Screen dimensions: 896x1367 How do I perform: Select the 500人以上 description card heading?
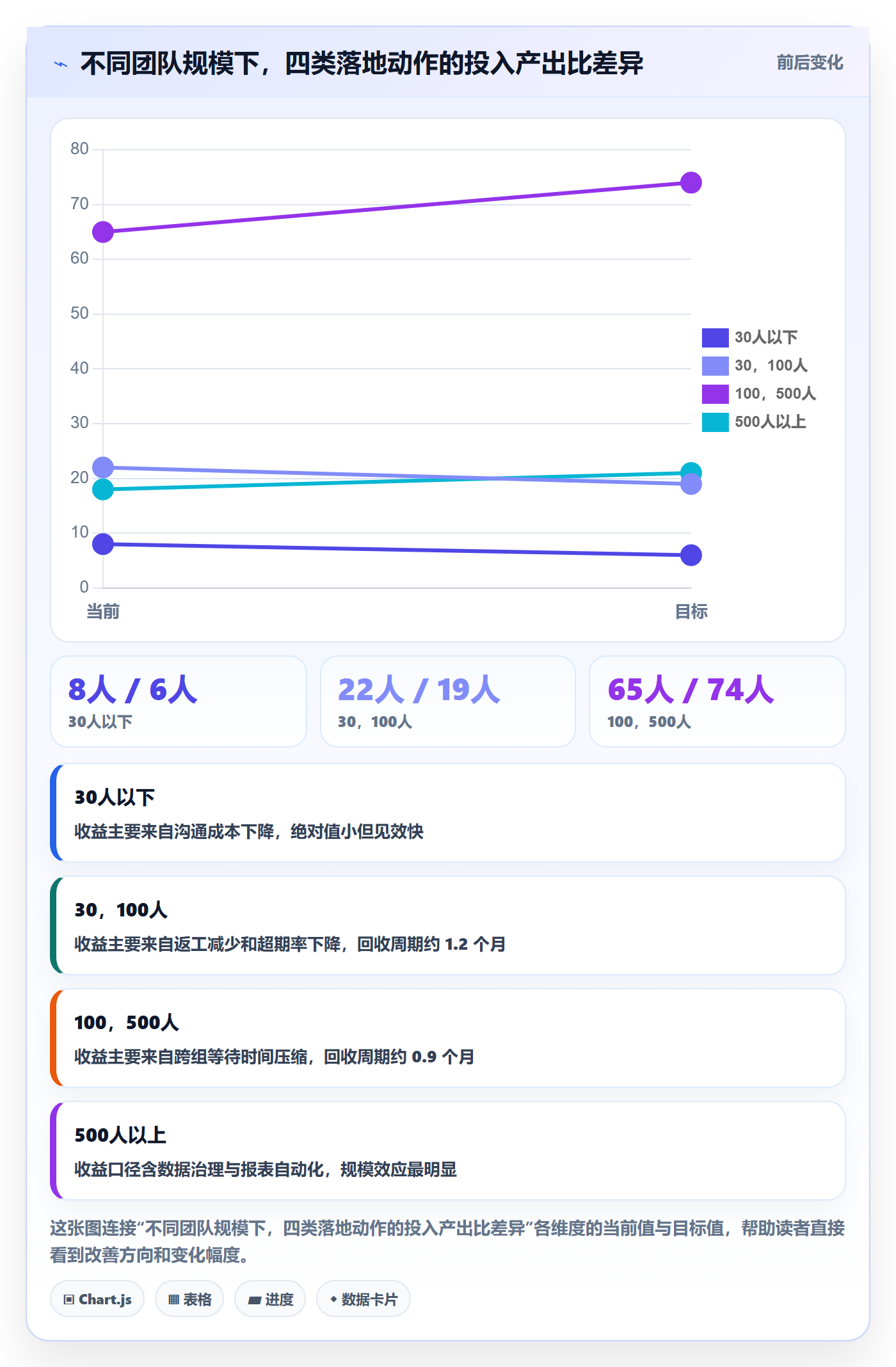(120, 1135)
